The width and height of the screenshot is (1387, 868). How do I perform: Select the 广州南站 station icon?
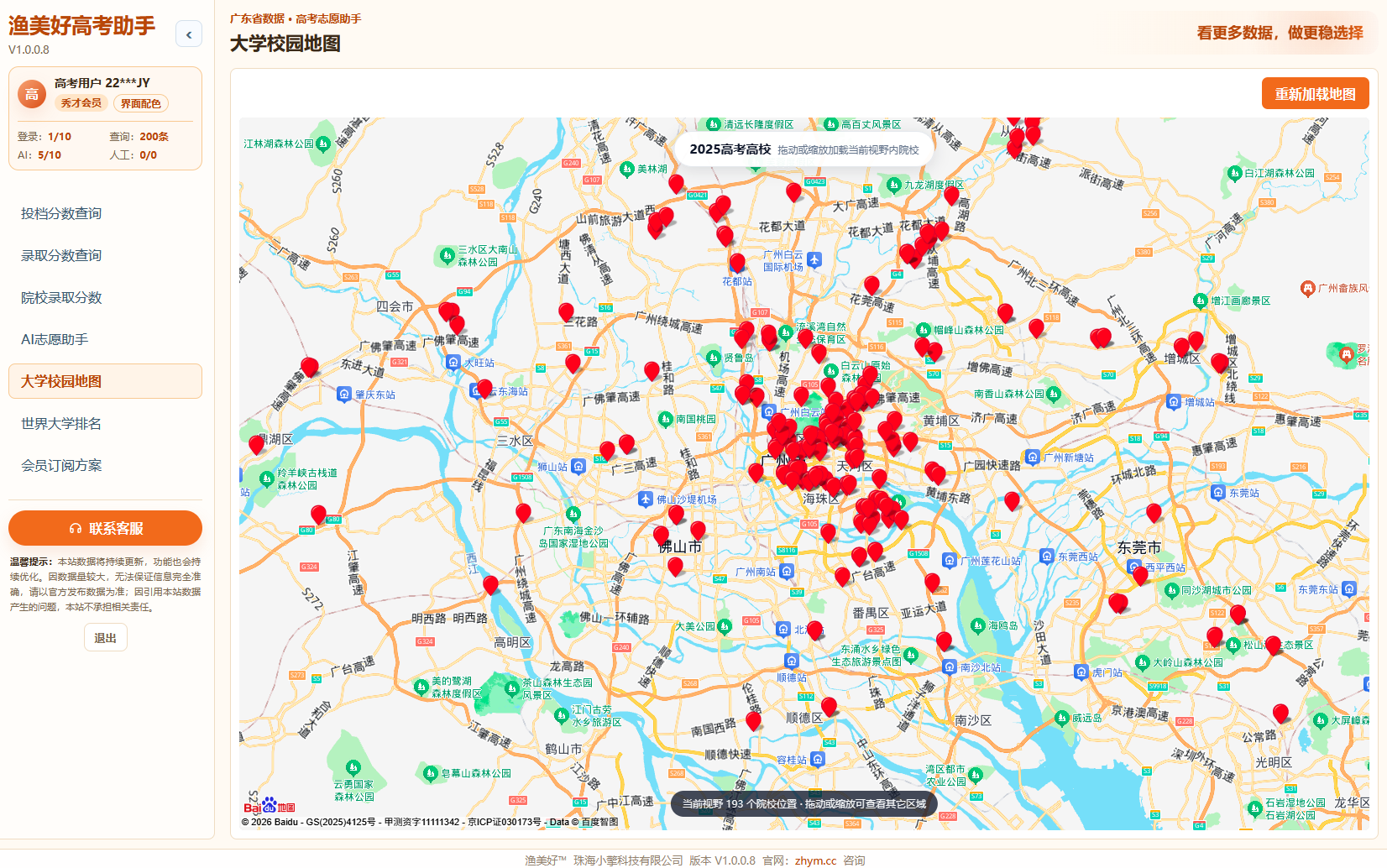point(786,571)
